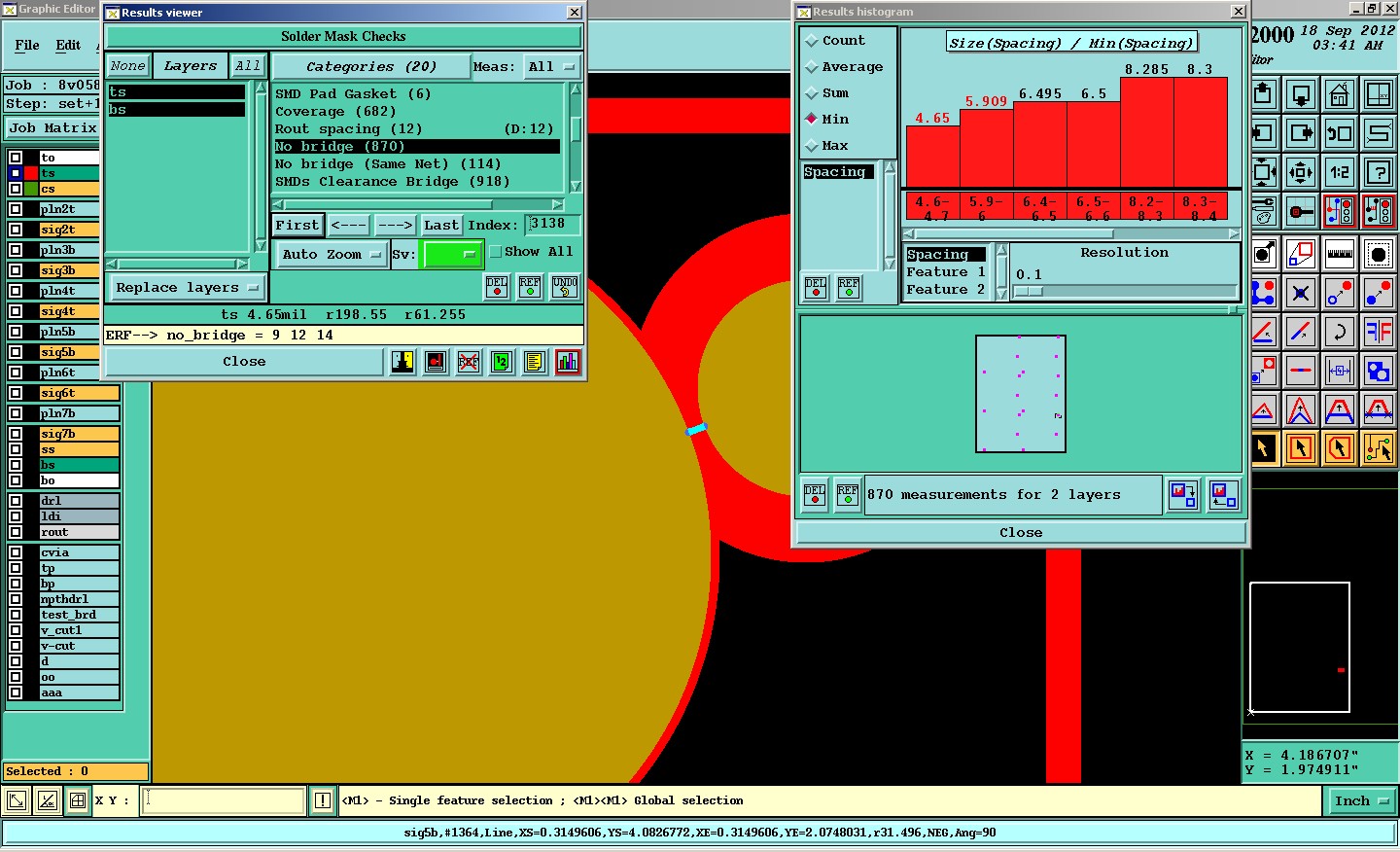Click the Layers header button

click(191, 66)
